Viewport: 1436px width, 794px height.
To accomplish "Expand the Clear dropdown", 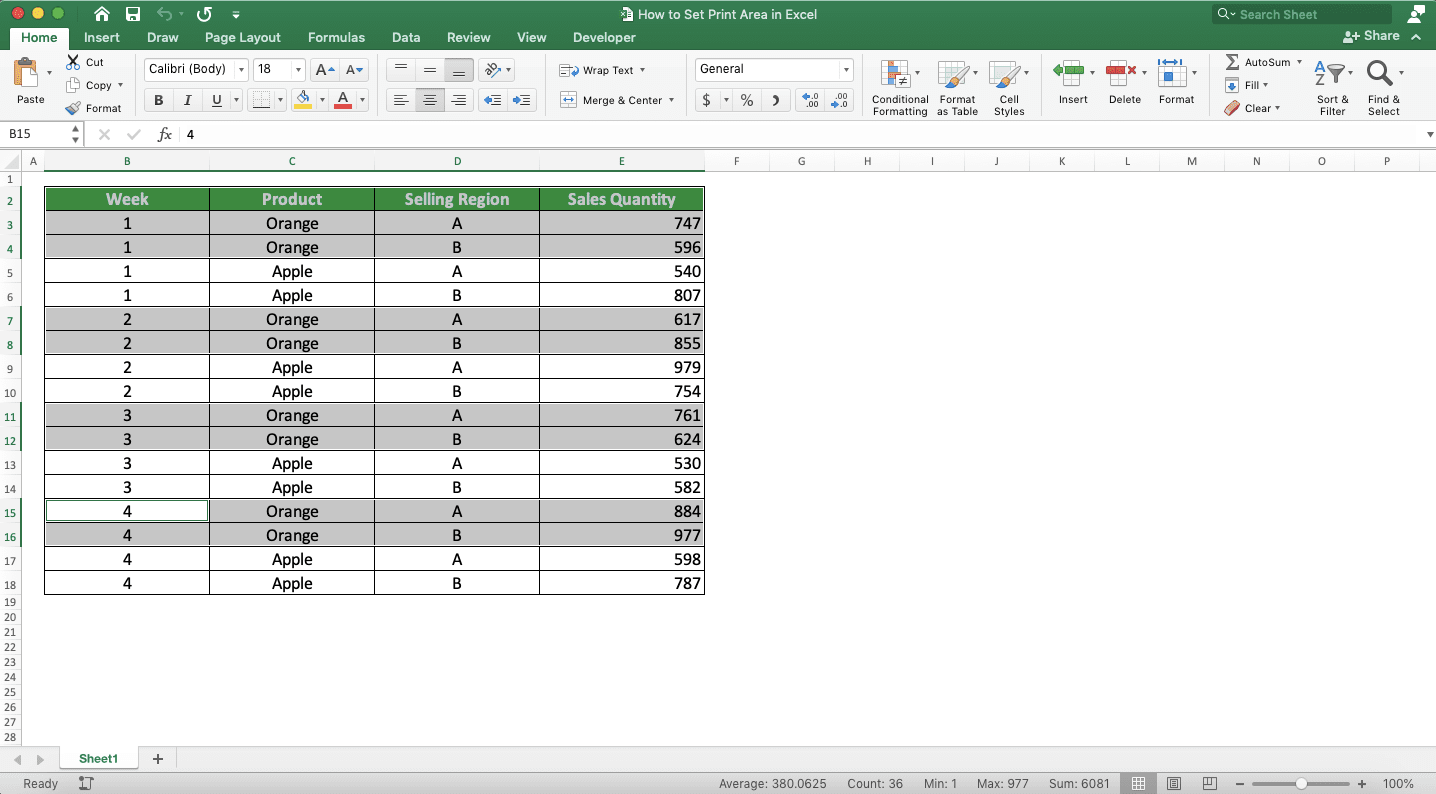I will 1278,108.
